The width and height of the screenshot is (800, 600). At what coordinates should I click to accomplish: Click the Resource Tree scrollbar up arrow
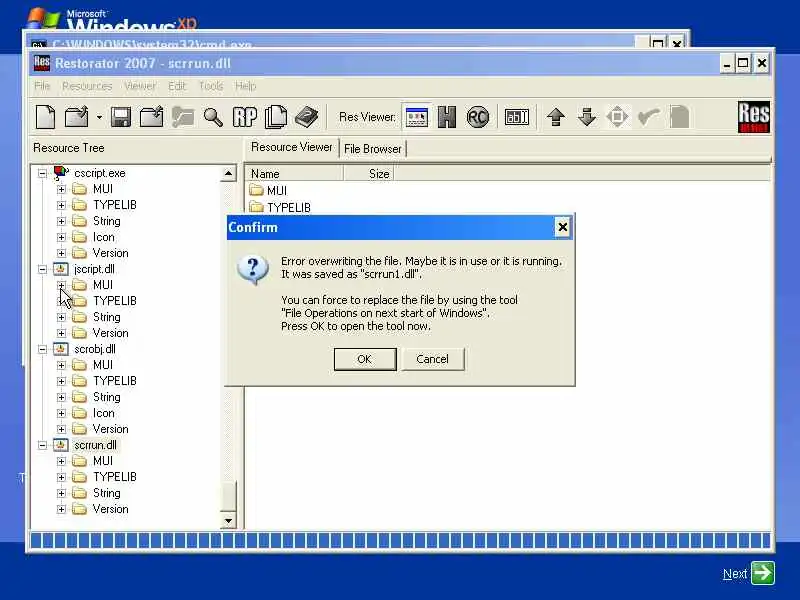[228, 173]
